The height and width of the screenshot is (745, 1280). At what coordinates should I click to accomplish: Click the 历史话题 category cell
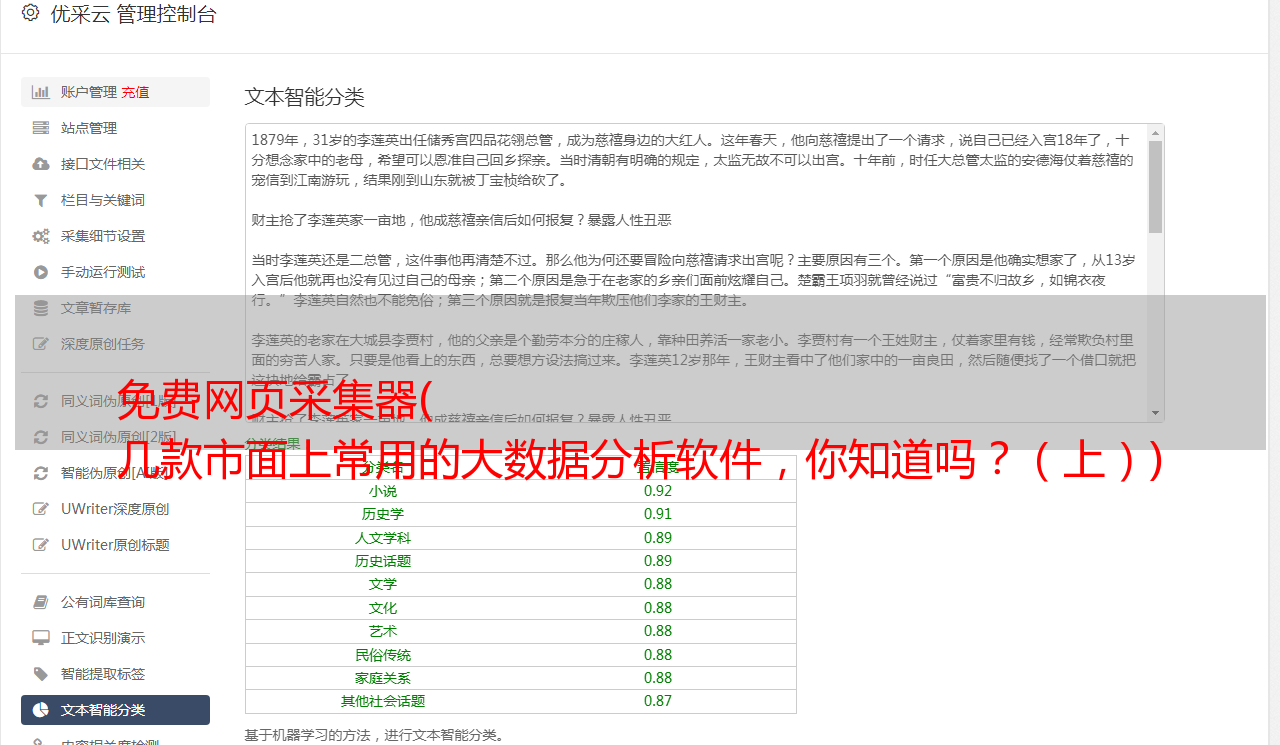pos(382,561)
